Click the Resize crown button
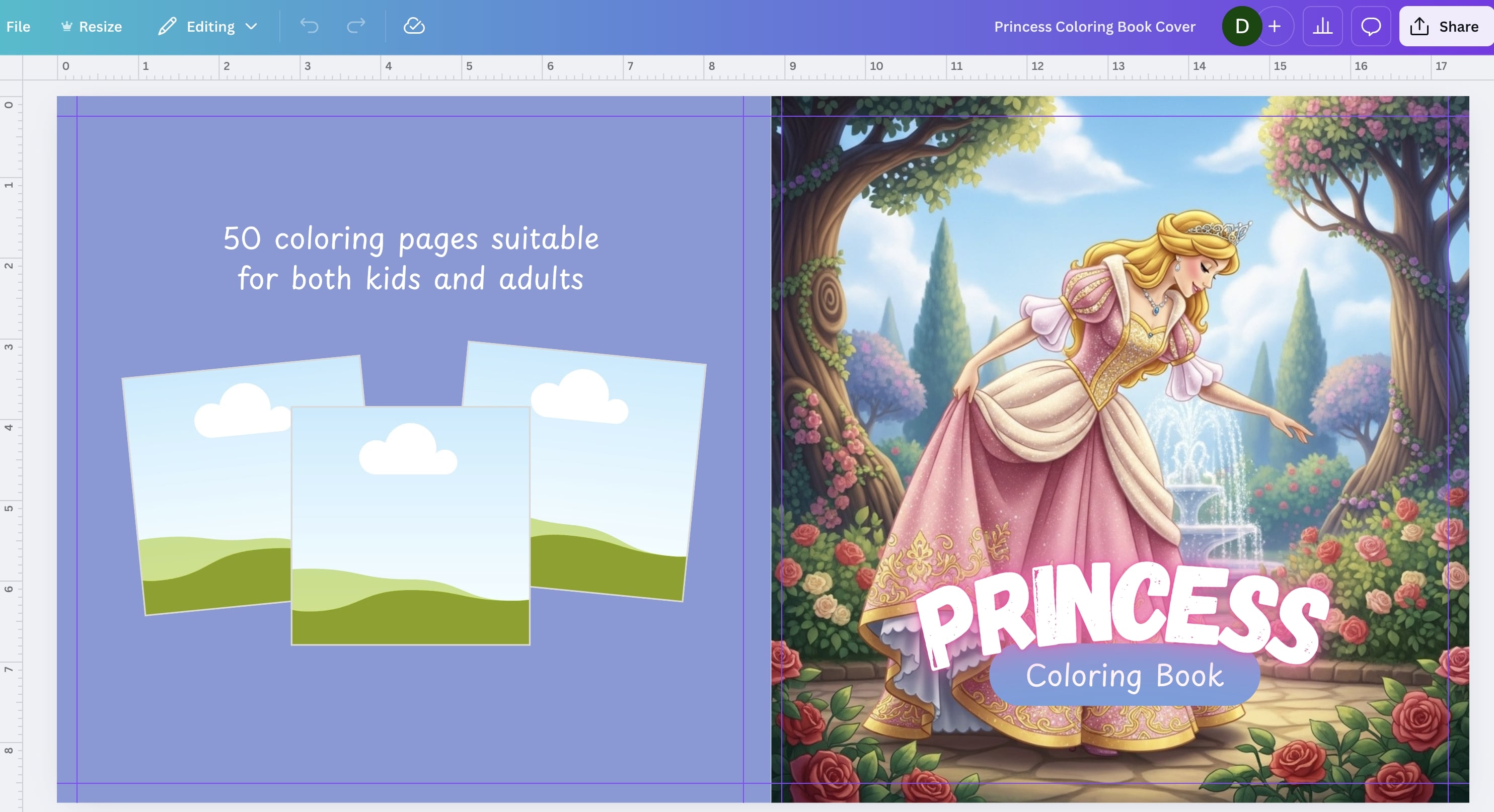The height and width of the screenshot is (812, 1494). click(x=92, y=27)
